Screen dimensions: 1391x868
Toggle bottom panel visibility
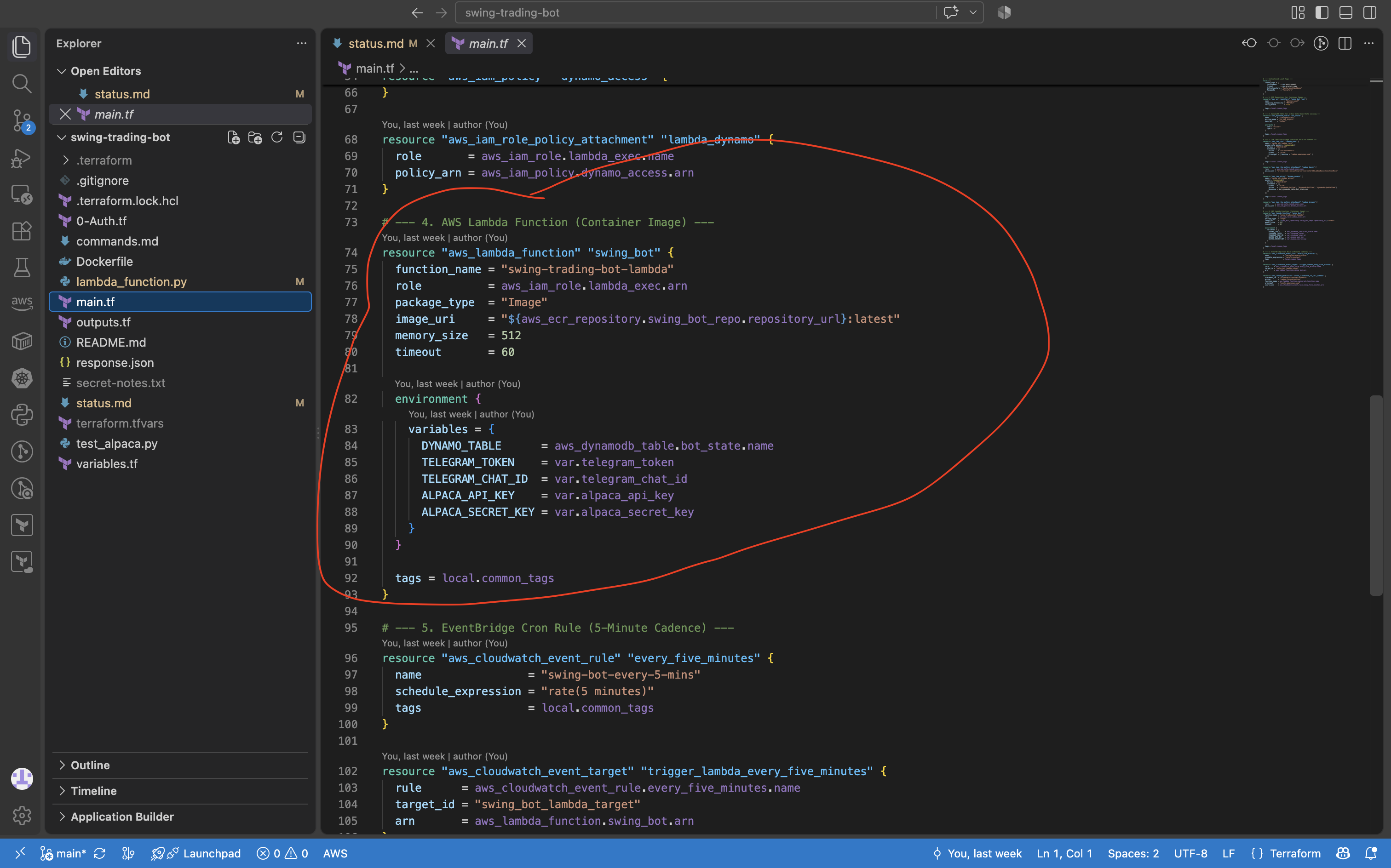[1345, 12]
